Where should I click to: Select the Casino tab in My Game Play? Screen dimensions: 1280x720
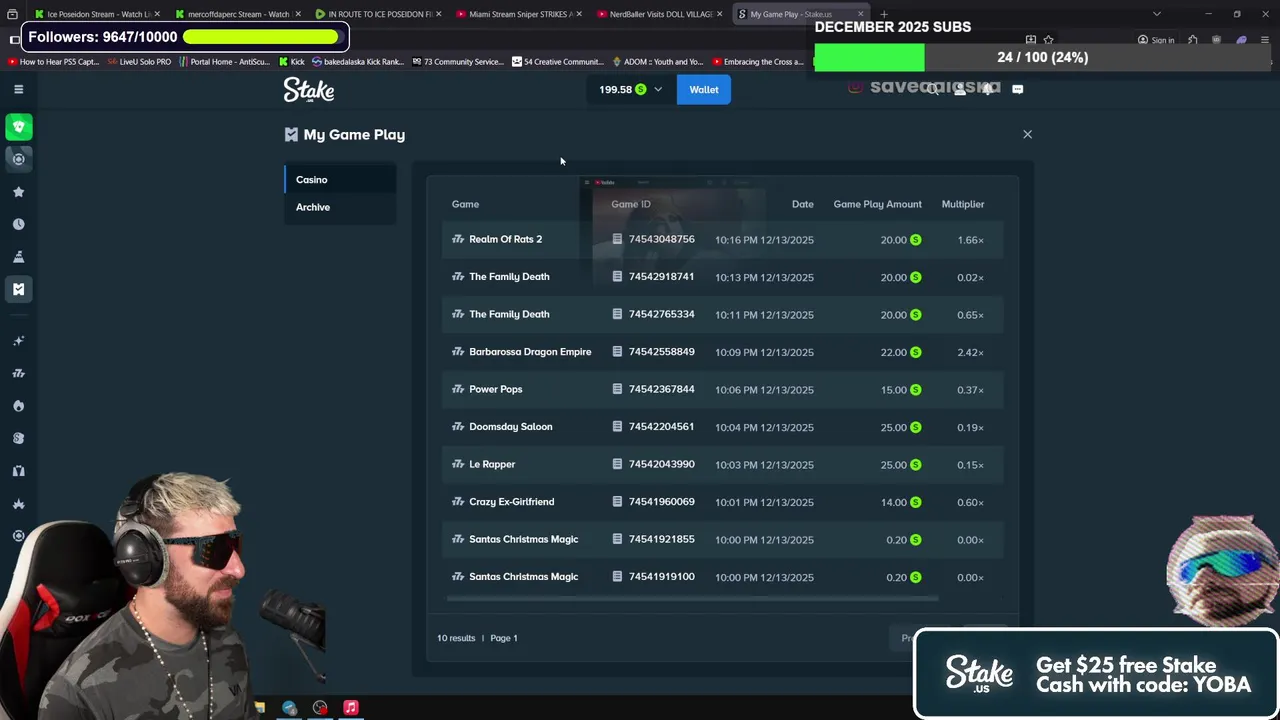[340, 180]
